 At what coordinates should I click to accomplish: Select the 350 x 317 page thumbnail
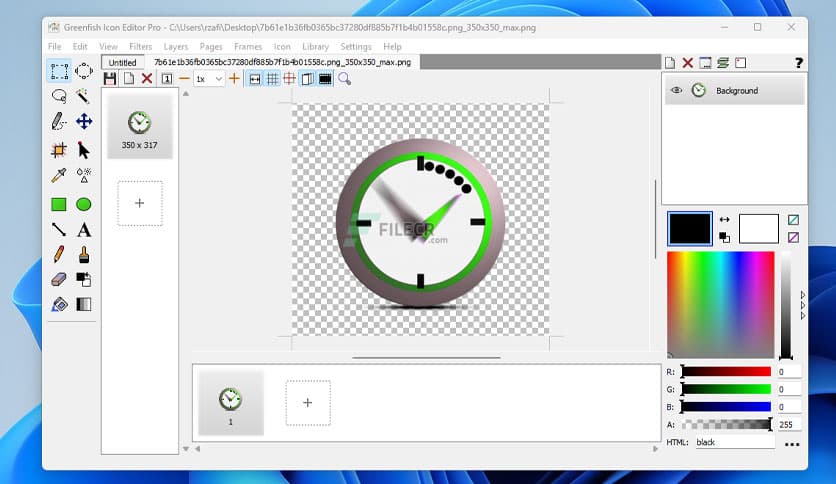coord(140,125)
